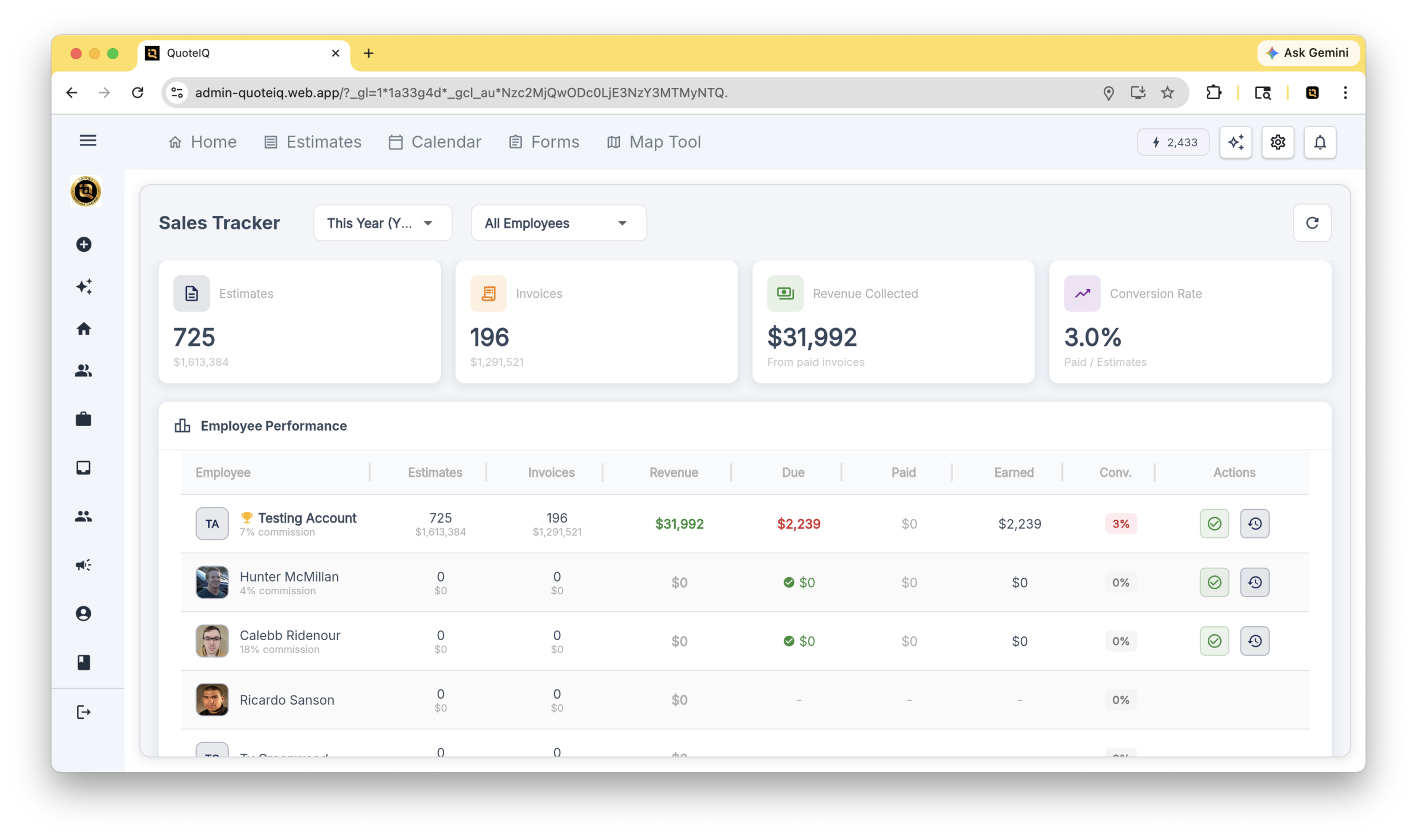Open the AI sparkles icon in the sidebar

[x=84, y=287]
